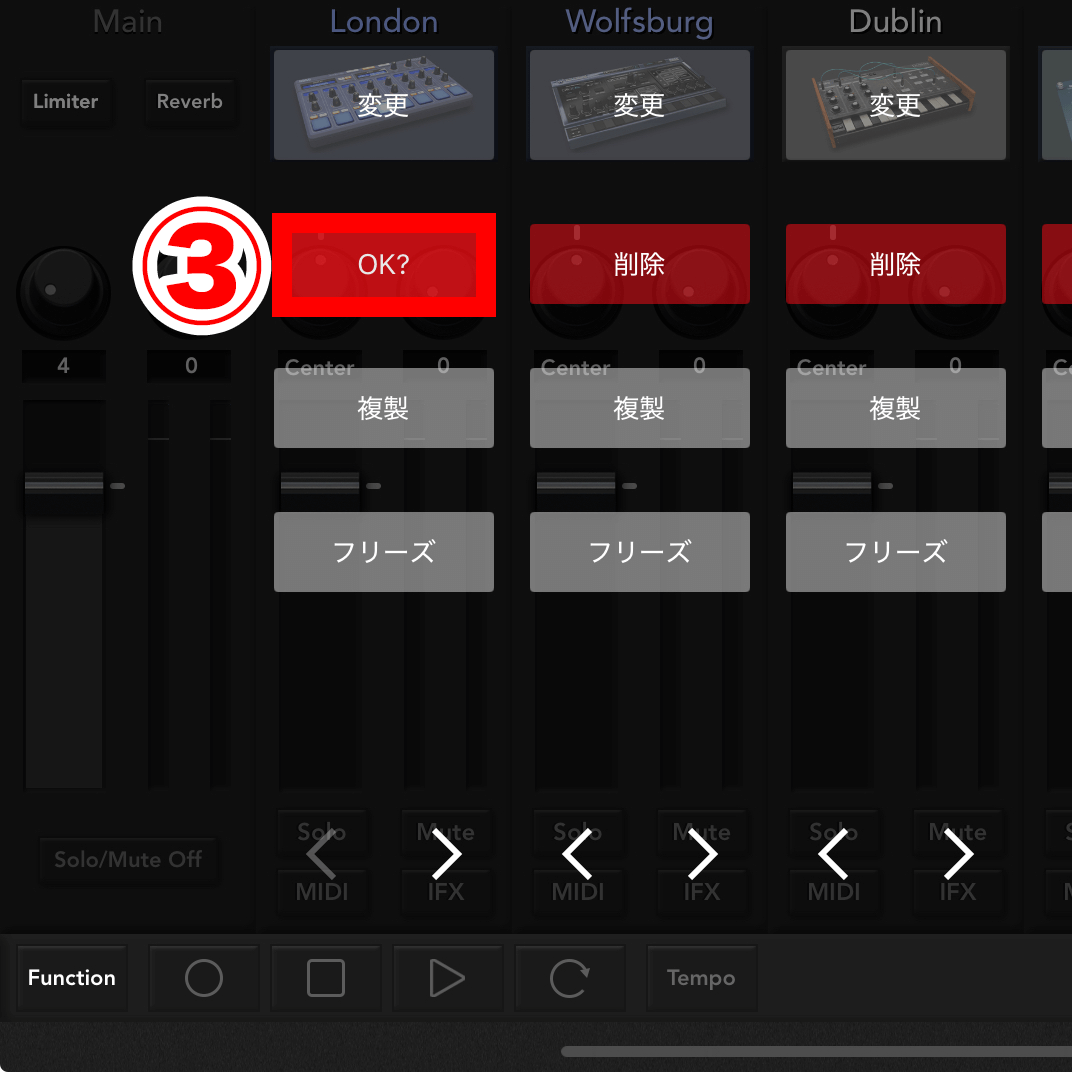
Task: Start playback with the play triangle
Action: [447, 978]
